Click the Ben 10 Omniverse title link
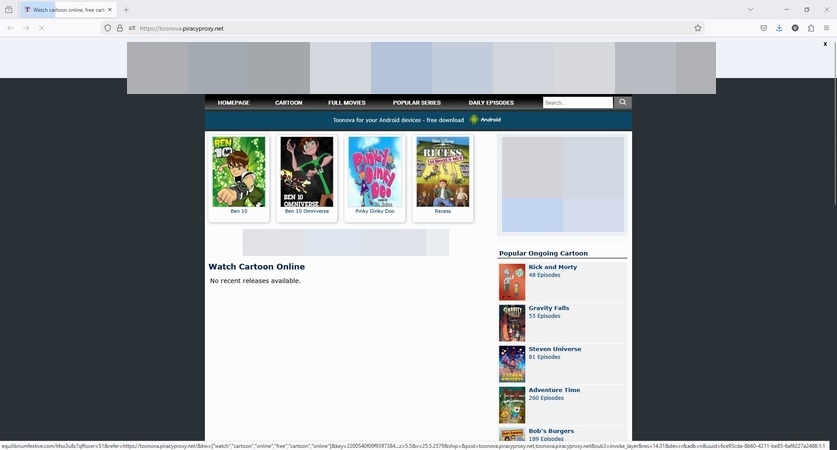 [x=307, y=211]
